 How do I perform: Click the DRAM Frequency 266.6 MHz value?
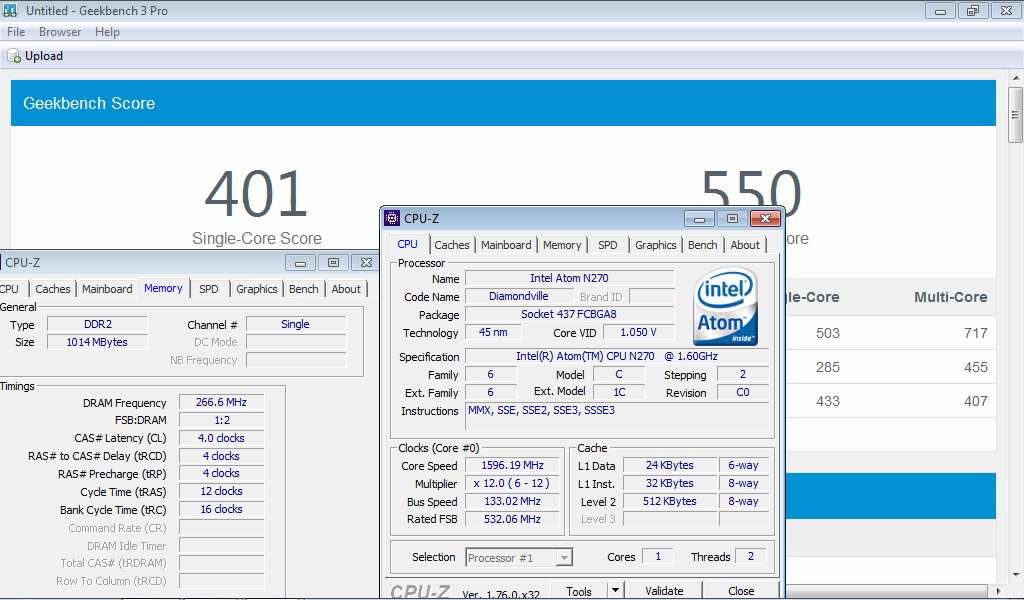221,402
